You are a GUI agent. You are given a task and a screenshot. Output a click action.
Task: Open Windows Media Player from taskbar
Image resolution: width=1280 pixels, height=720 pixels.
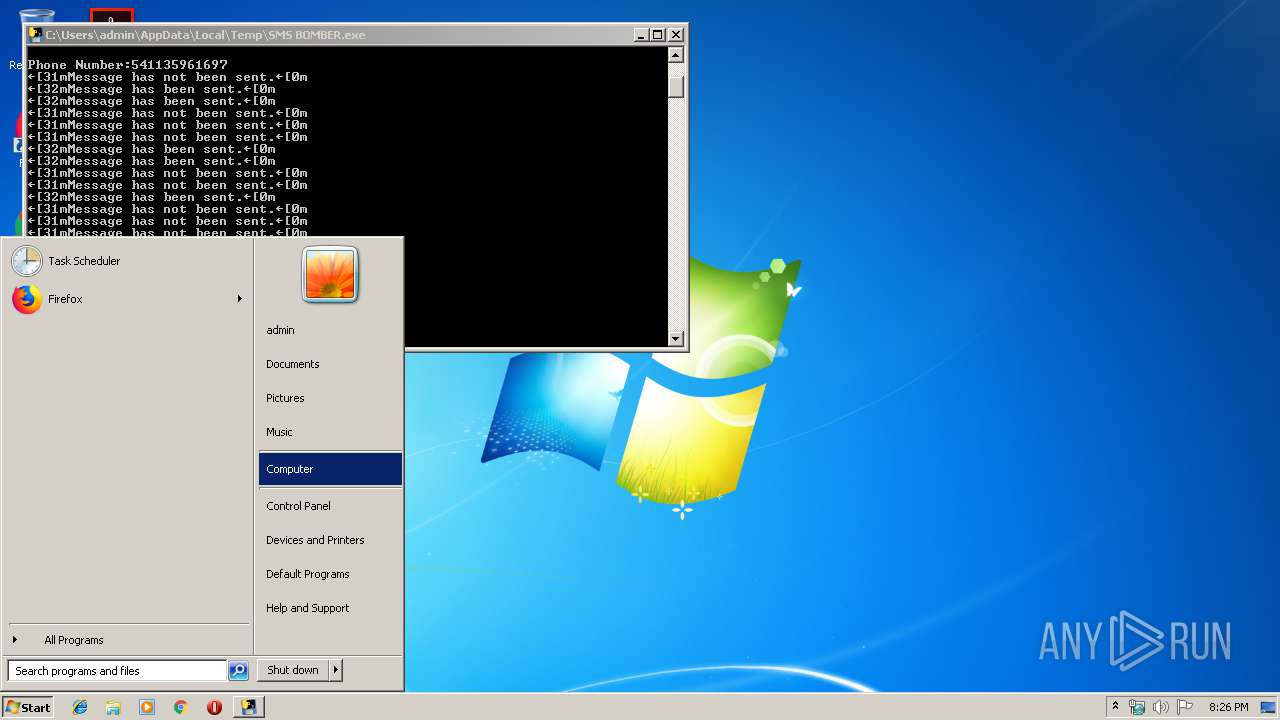click(x=147, y=707)
